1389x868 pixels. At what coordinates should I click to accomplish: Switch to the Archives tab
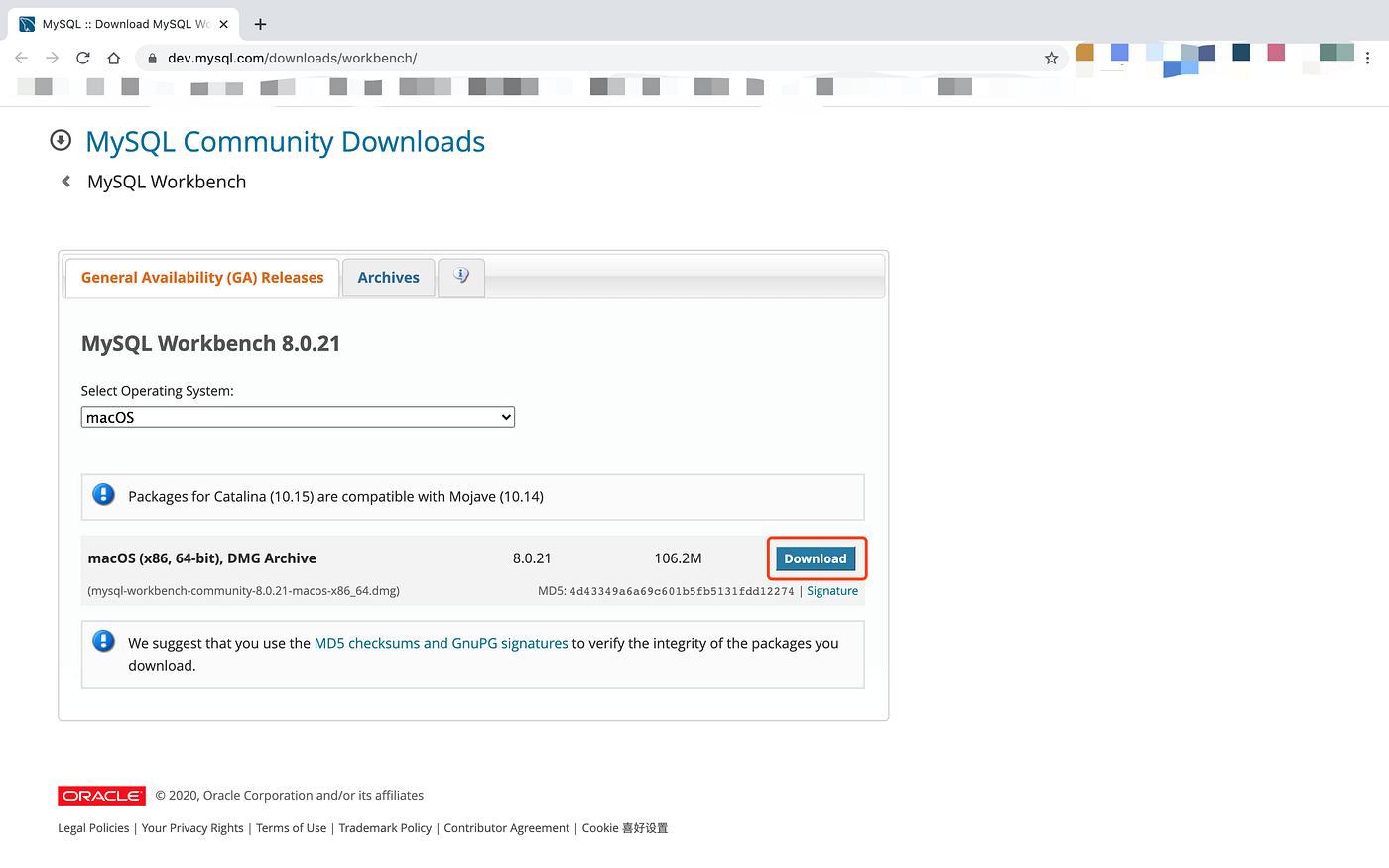pyautogui.click(x=388, y=278)
